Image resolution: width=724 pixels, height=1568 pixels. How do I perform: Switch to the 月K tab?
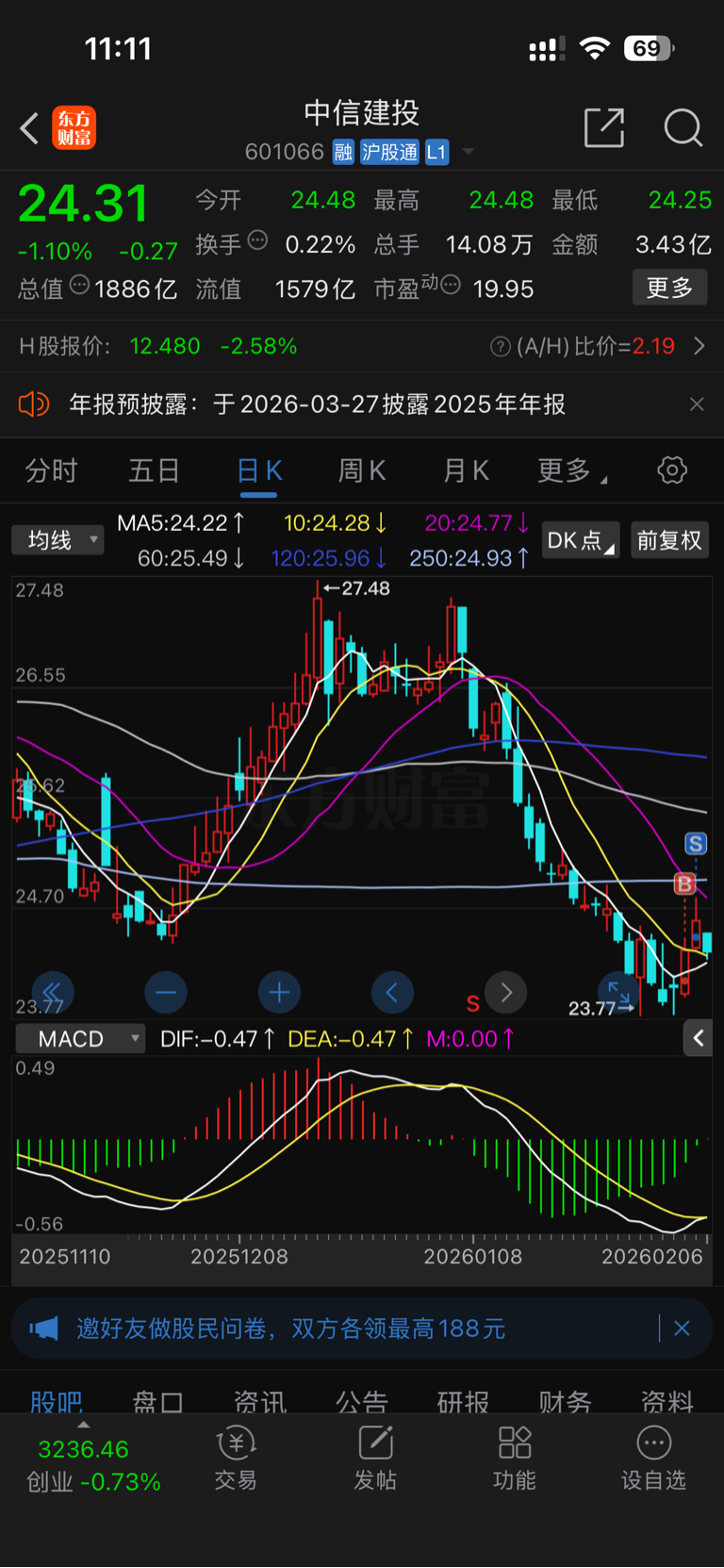pos(466,470)
